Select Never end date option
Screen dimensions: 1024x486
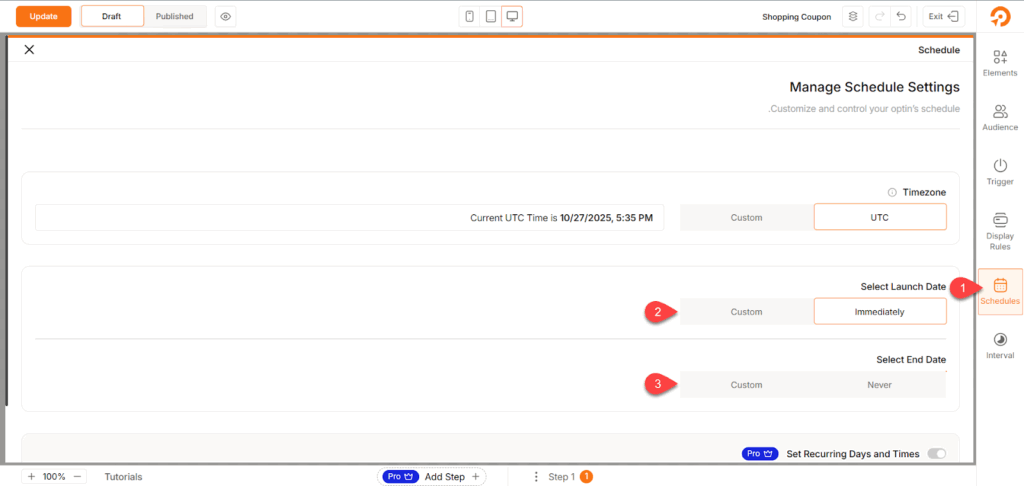point(880,385)
